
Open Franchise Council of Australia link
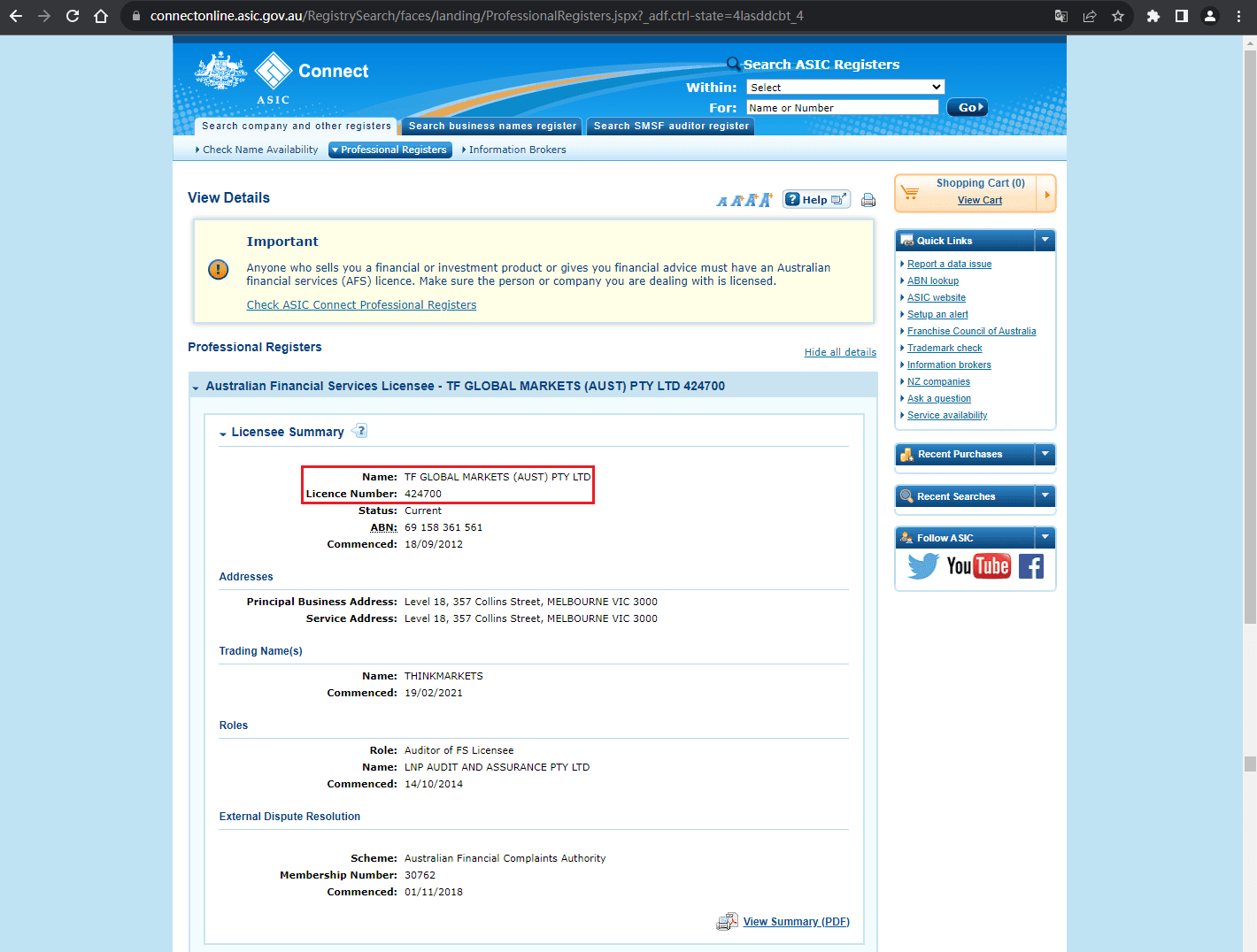pos(971,331)
